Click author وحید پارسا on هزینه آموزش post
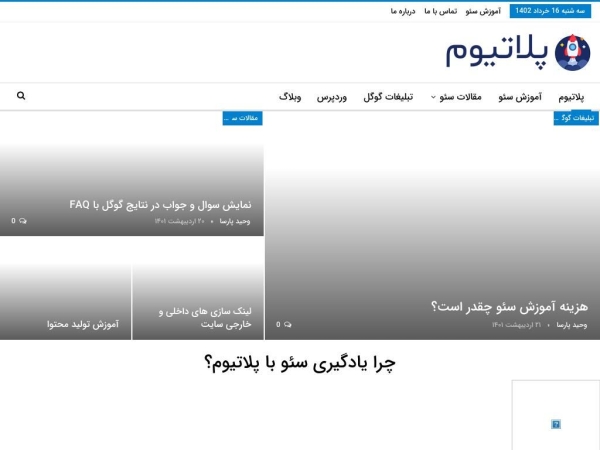The width and height of the screenshot is (600, 450). click(x=572, y=325)
